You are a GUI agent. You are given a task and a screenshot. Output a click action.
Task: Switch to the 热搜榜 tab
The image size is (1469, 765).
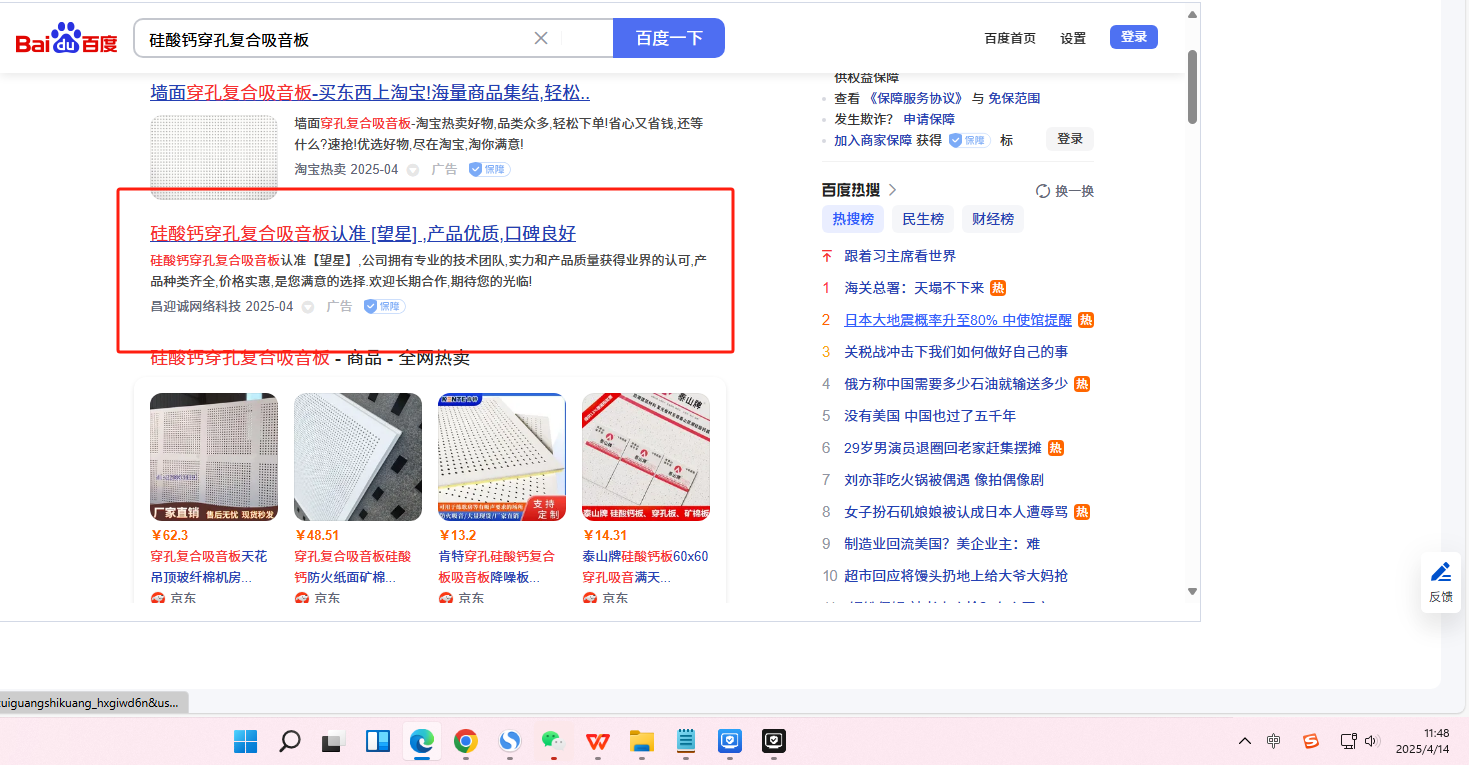tap(853, 219)
